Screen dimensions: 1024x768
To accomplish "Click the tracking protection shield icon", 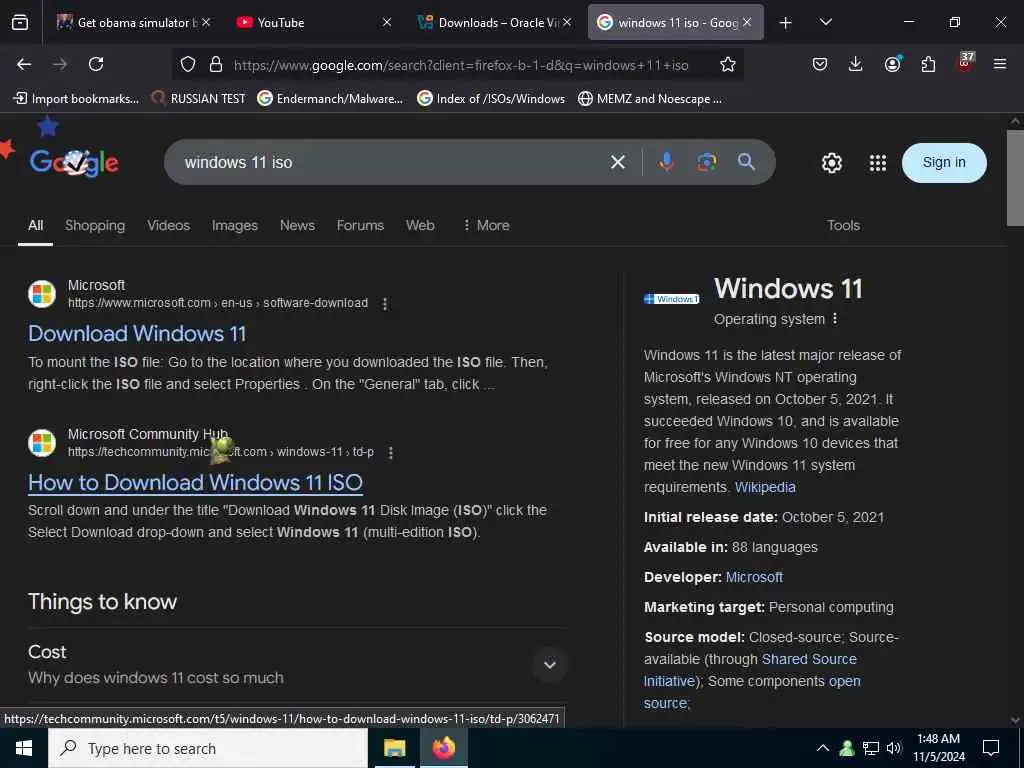I will [x=188, y=64].
